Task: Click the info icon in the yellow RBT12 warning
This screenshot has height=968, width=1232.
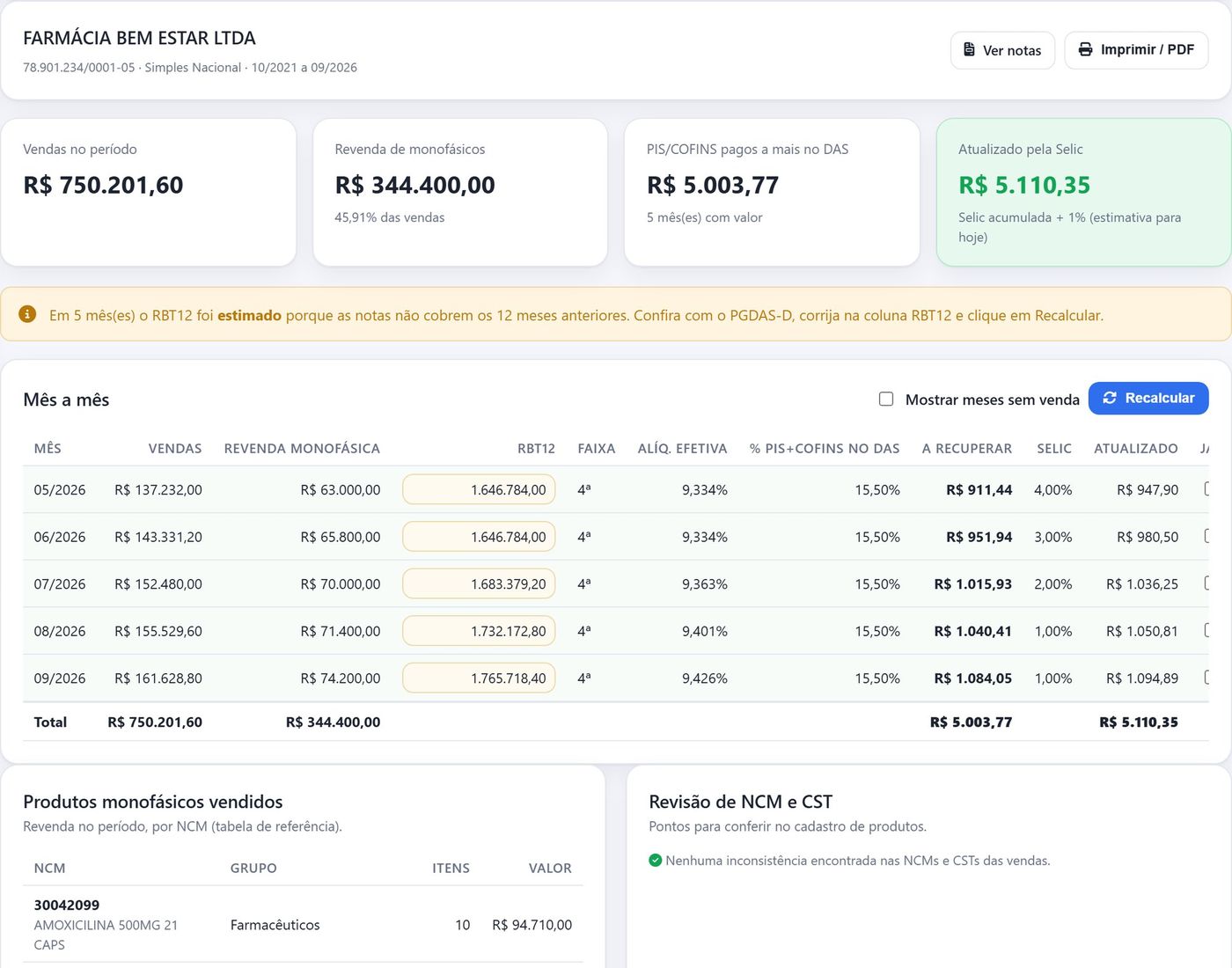Action: pyautogui.click(x=27, y=314)
